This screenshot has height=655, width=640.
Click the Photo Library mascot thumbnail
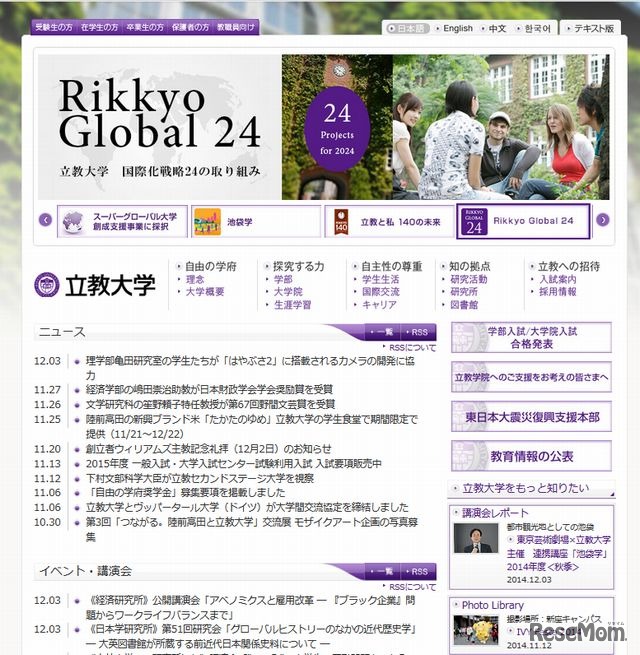[476, 630]
